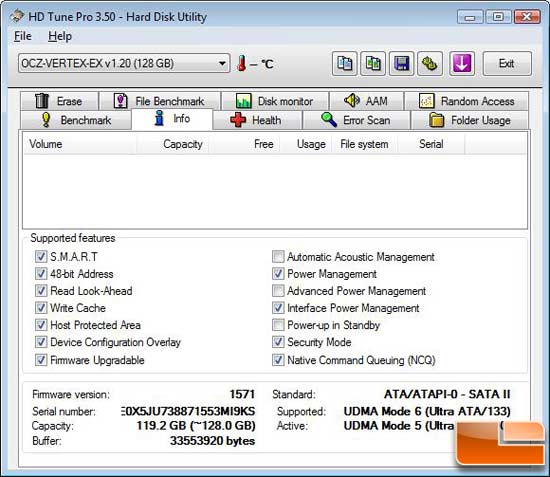Image resolution: width=550 pixels, height=477 pixels.
Task: Switch to the Erase tab
Action: pos(59,101)
